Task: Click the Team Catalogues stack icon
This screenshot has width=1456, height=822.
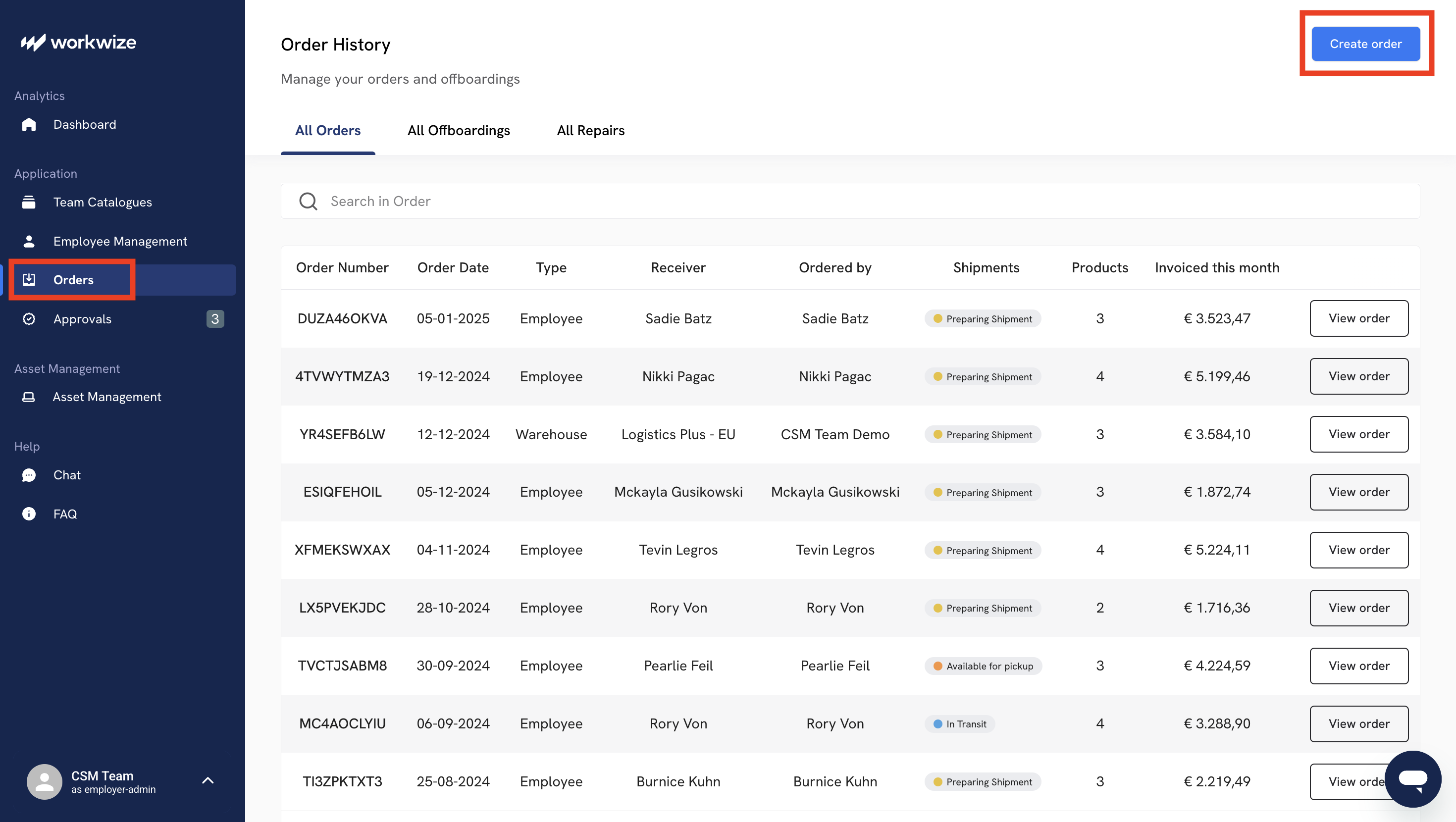Action: [x=29, y=202]
